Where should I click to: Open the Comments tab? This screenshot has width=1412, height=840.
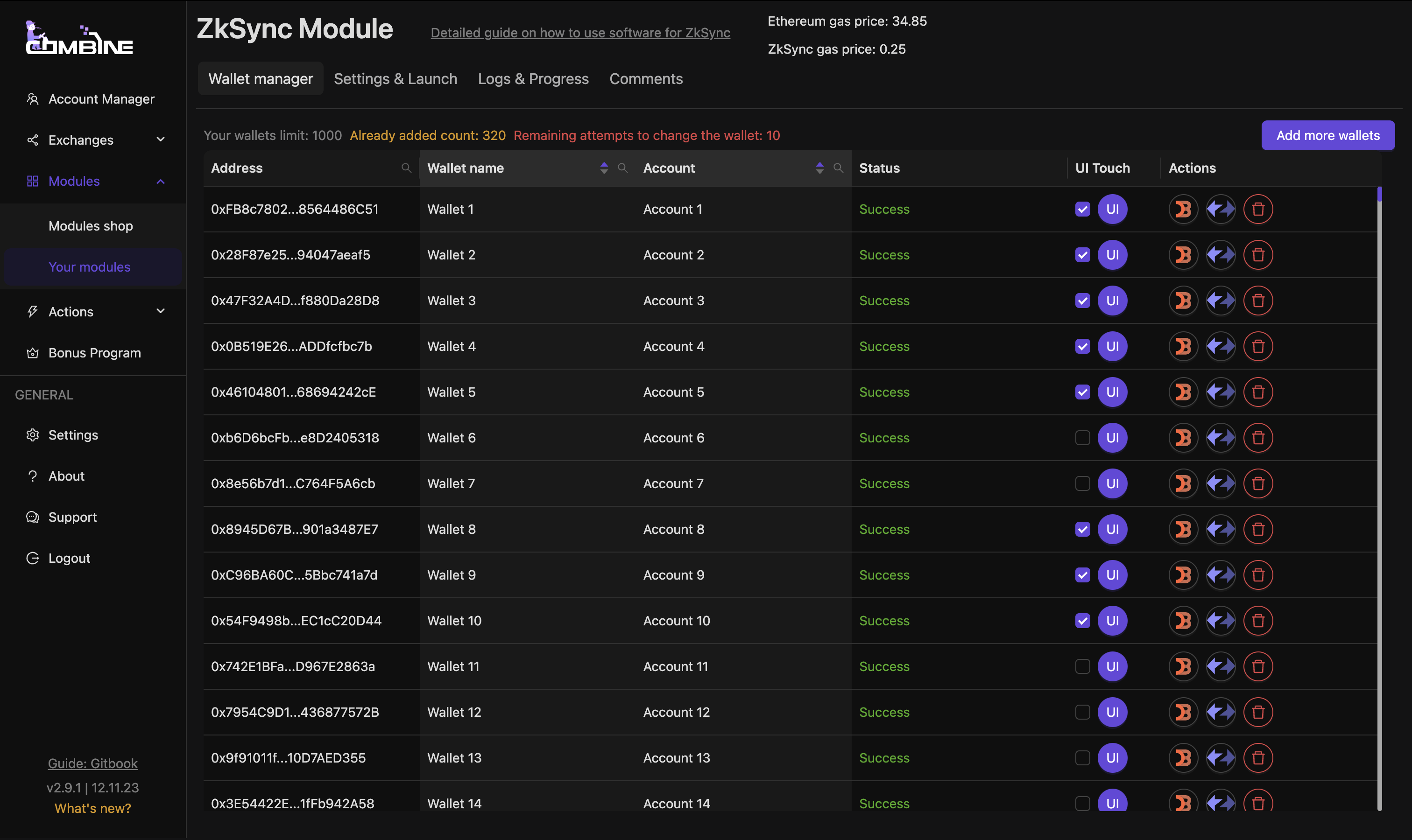tap(646, 79)
